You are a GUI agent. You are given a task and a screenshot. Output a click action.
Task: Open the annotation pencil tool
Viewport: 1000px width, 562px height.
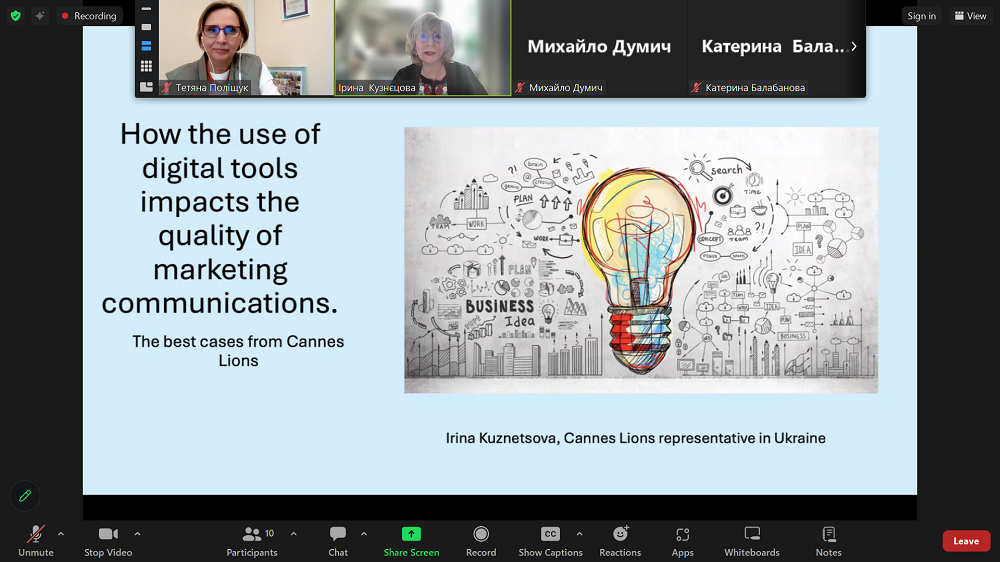click(25, 495)
